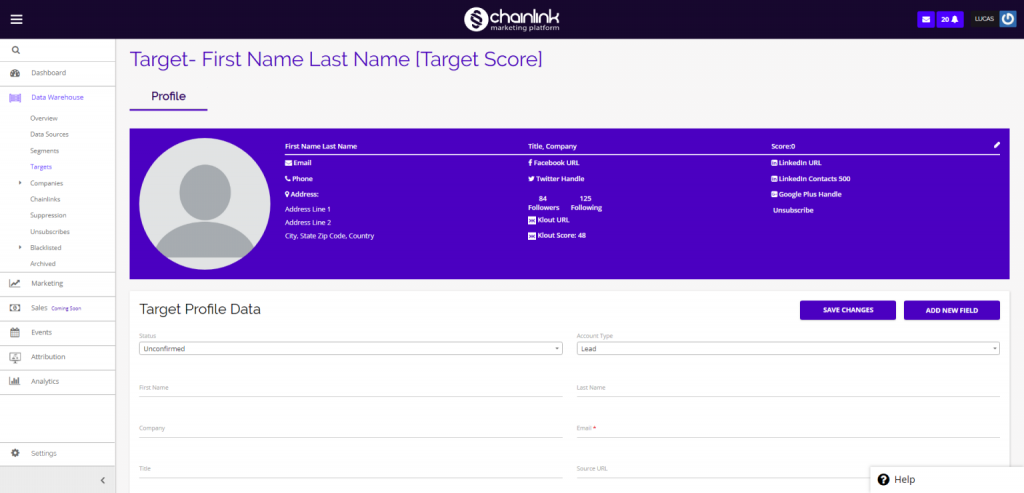Click the power icon next to LUCAS

coord(1008,19)
